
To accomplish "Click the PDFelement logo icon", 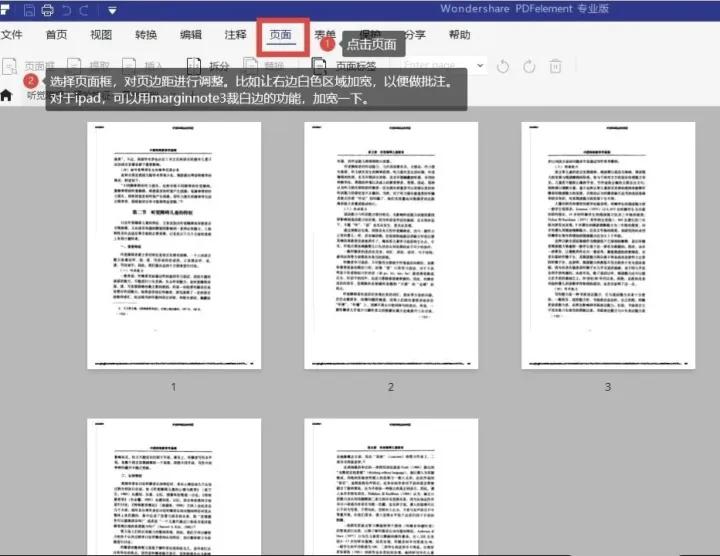I will pos(5,10).
